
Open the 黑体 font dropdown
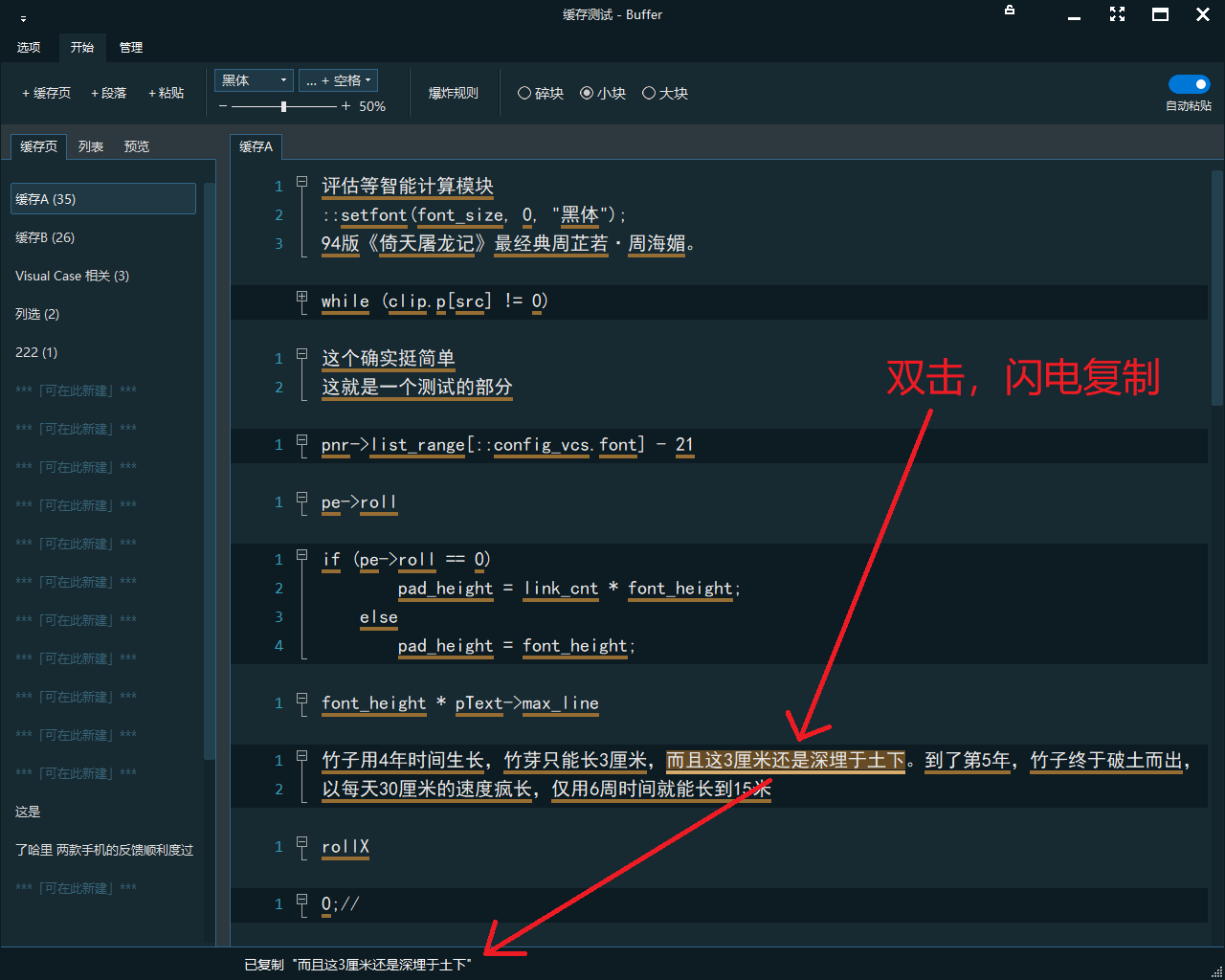254,80
